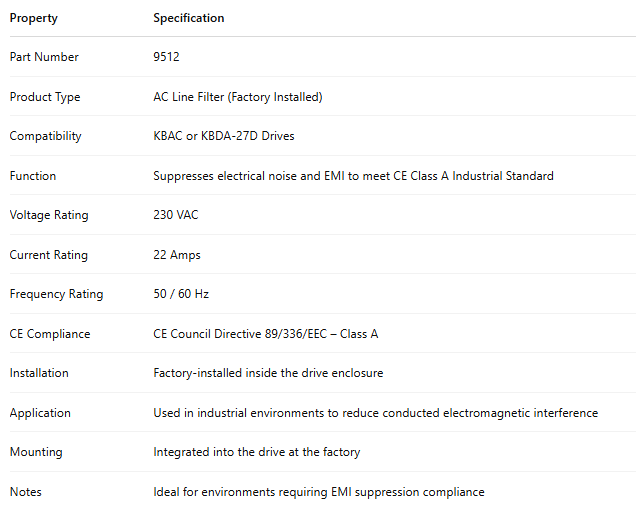Click the Compatibility row label
This screenshot has width=636, height=514.
point(46,136)
